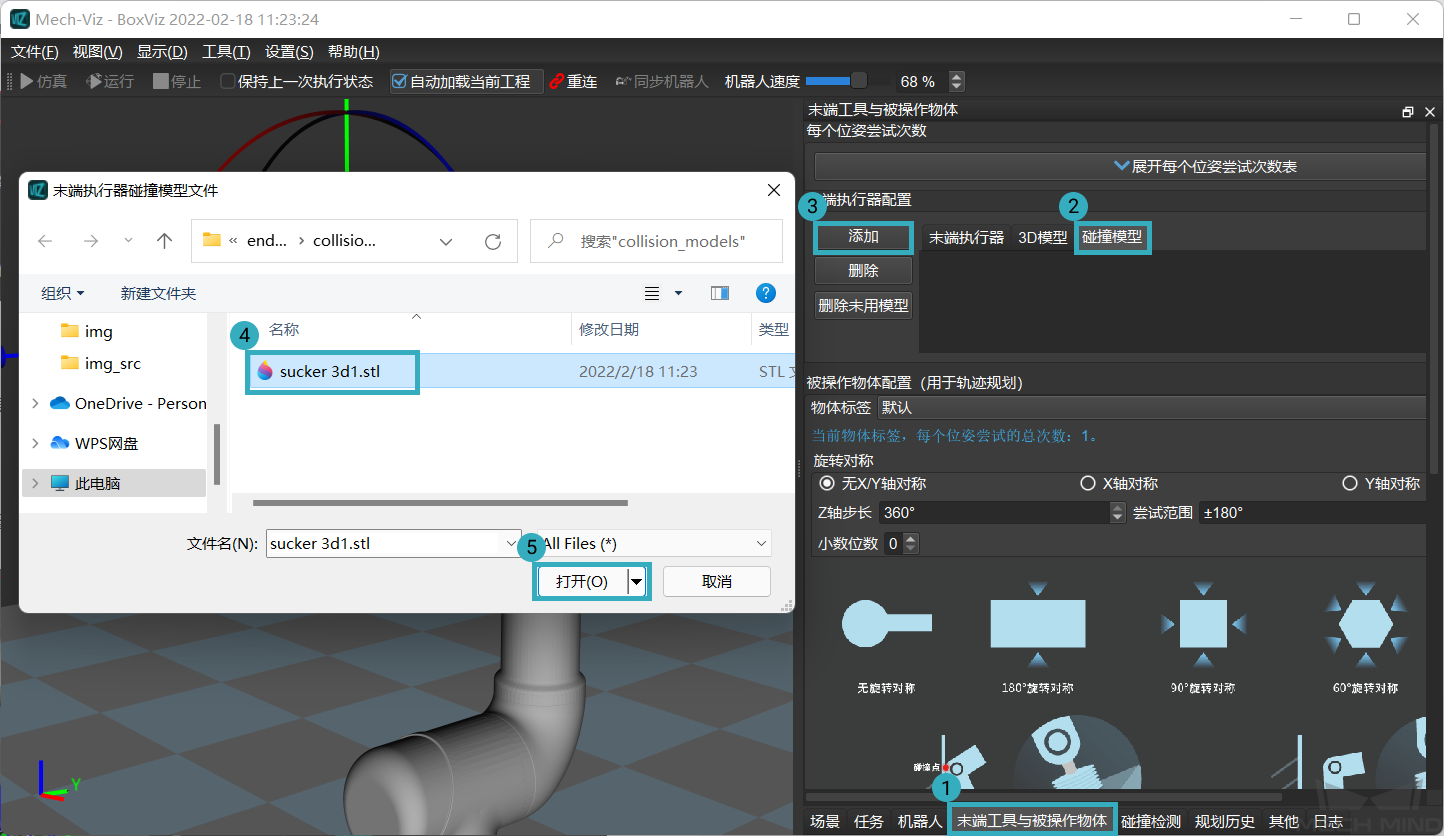Toggle the preview pane icon
1444x836 pixels.
pos(719,293)
